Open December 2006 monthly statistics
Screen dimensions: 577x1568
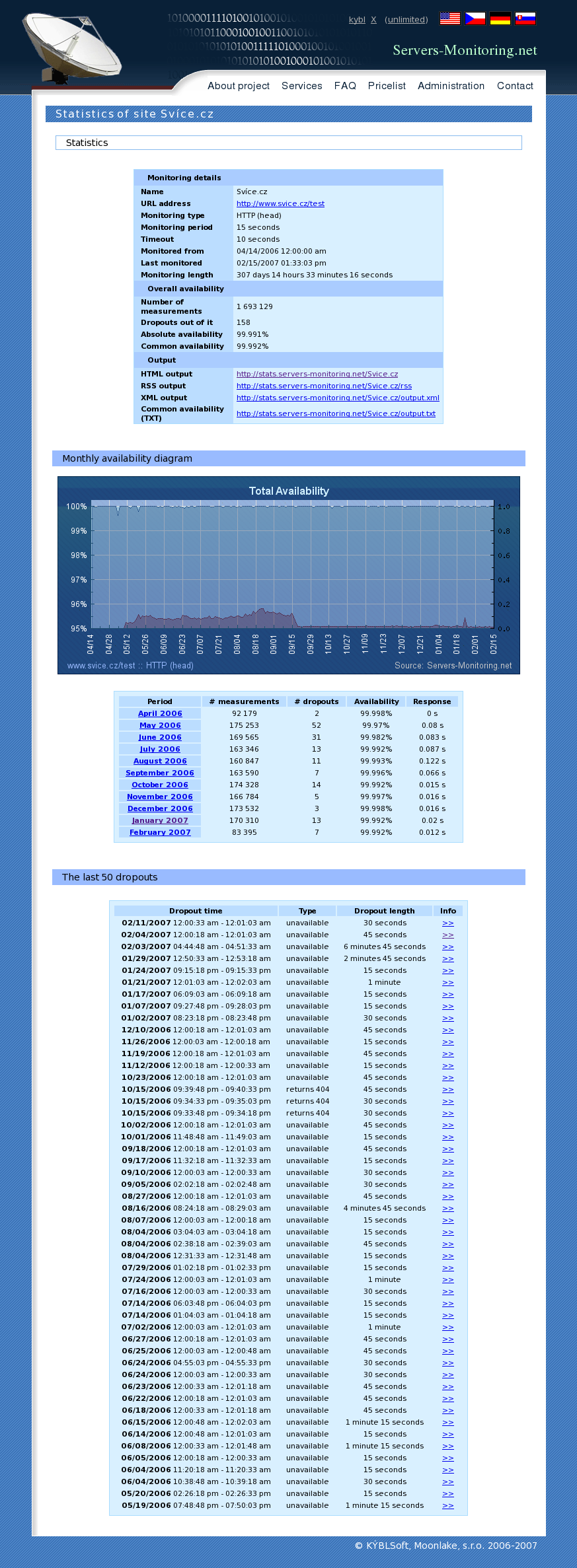click(160, 808)
